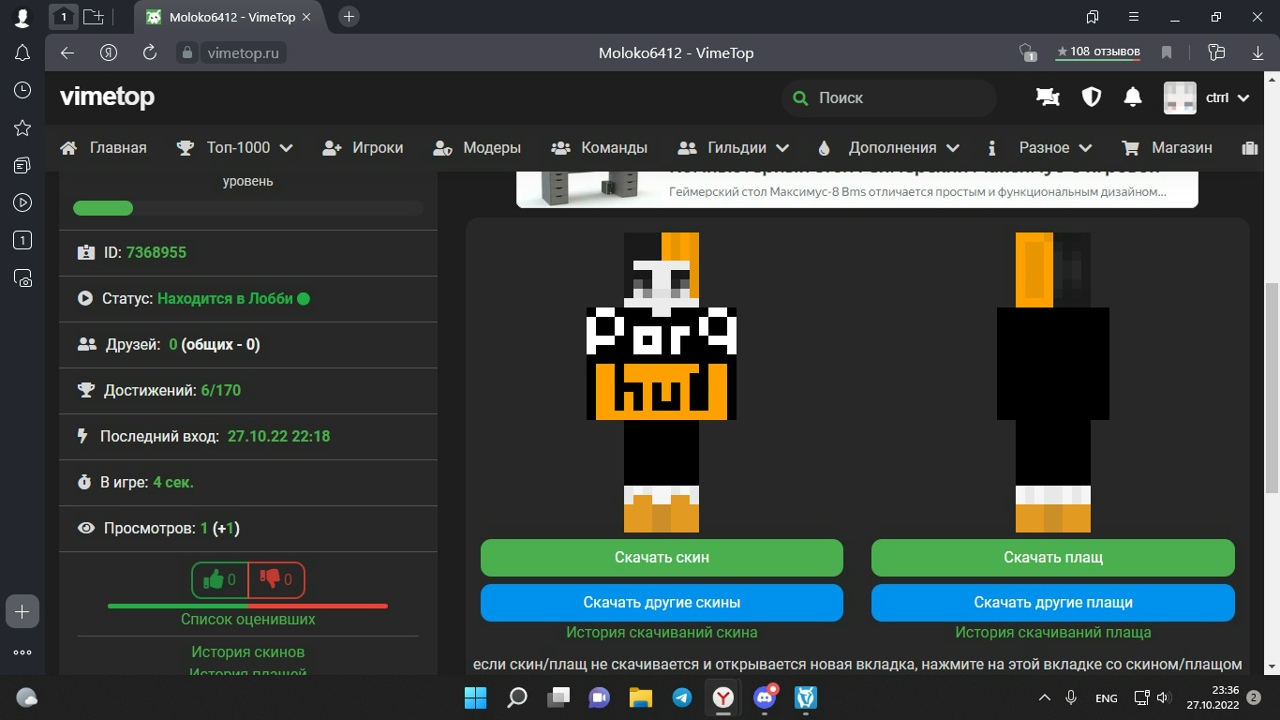1280x720 pixels.
Task: Go to the Игроки menu item
Action: [363, 148]
